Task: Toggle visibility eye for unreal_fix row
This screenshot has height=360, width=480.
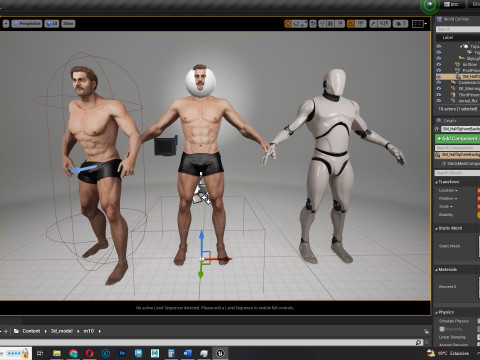Action: coord(439,100)
